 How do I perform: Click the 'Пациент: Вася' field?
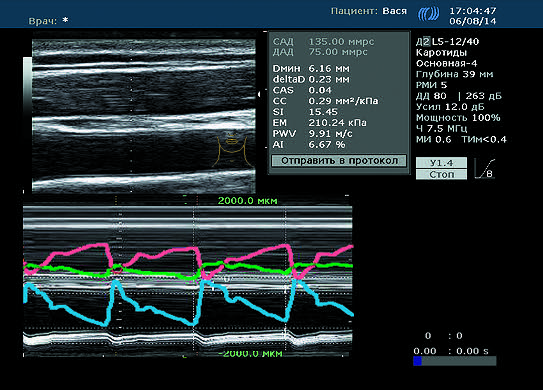tap(368, 11)
